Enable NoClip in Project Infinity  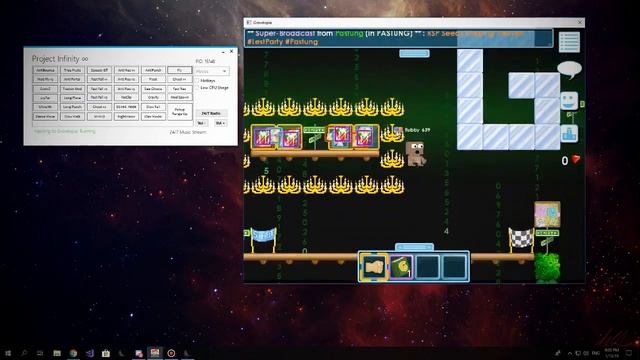[126, 97]
